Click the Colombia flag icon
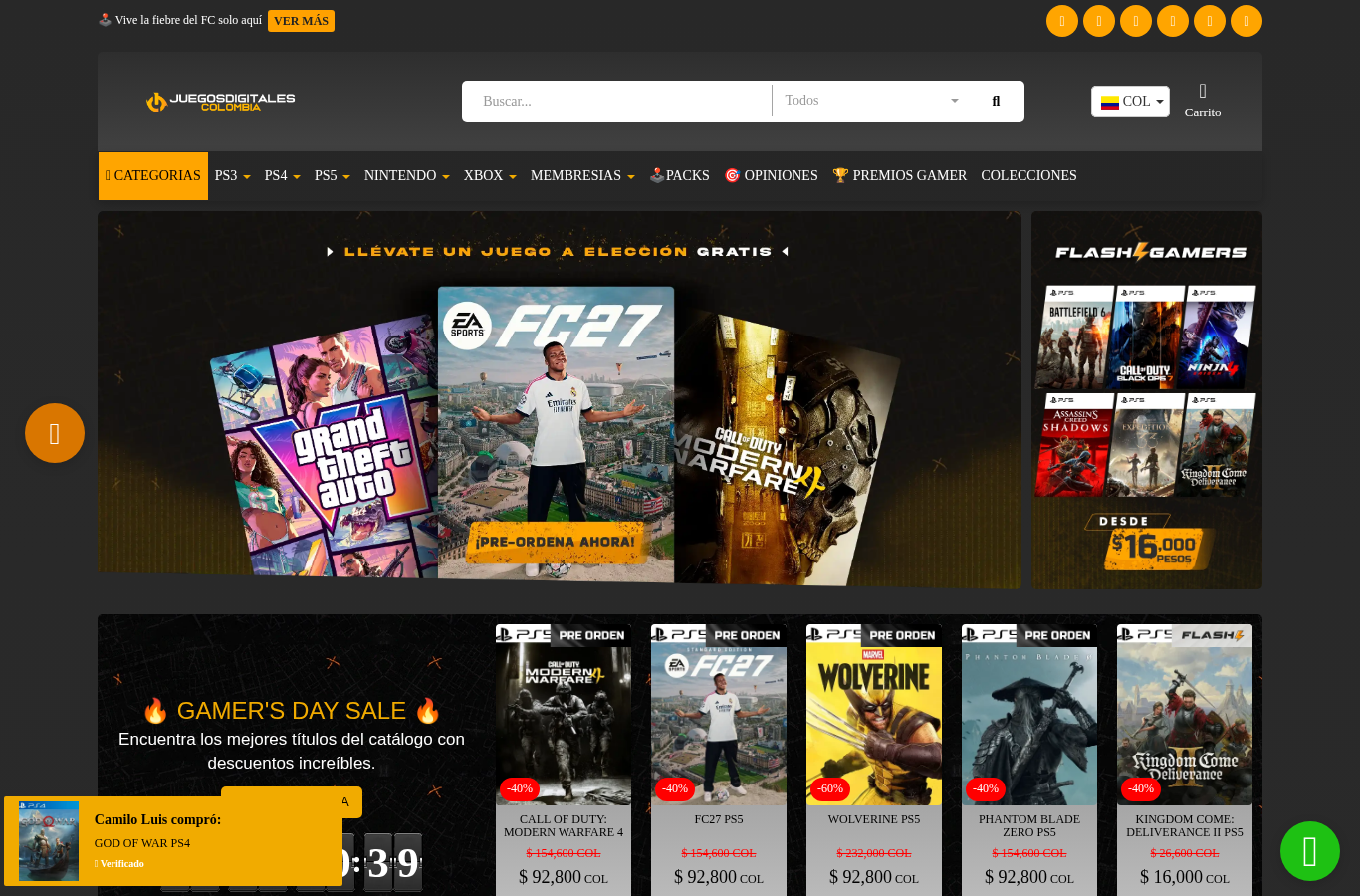The height and width of the screenshot is (896, 1360). click(1110, 102)
